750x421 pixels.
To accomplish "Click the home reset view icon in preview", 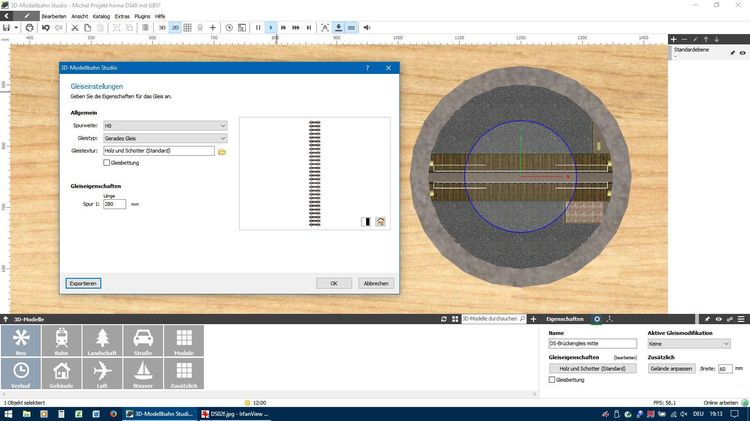I will pos(380,222).
